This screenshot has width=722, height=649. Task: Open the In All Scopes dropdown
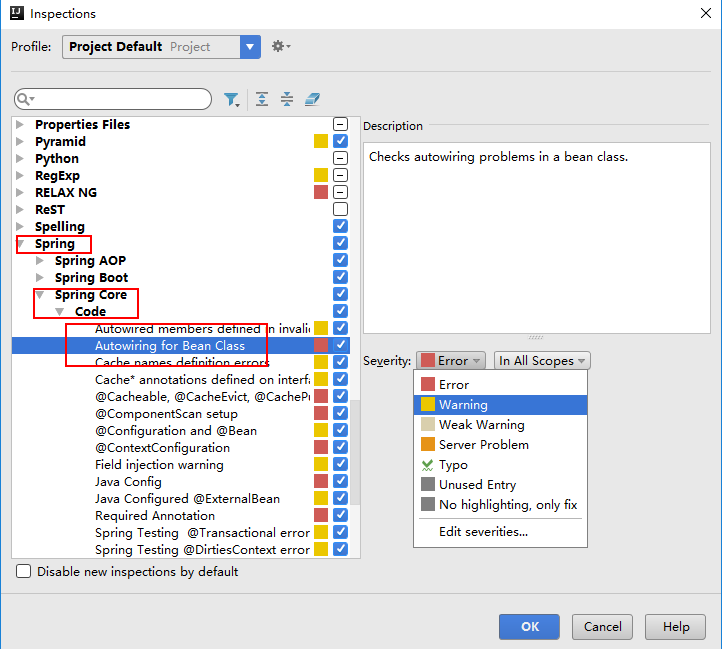coord(542,361)
